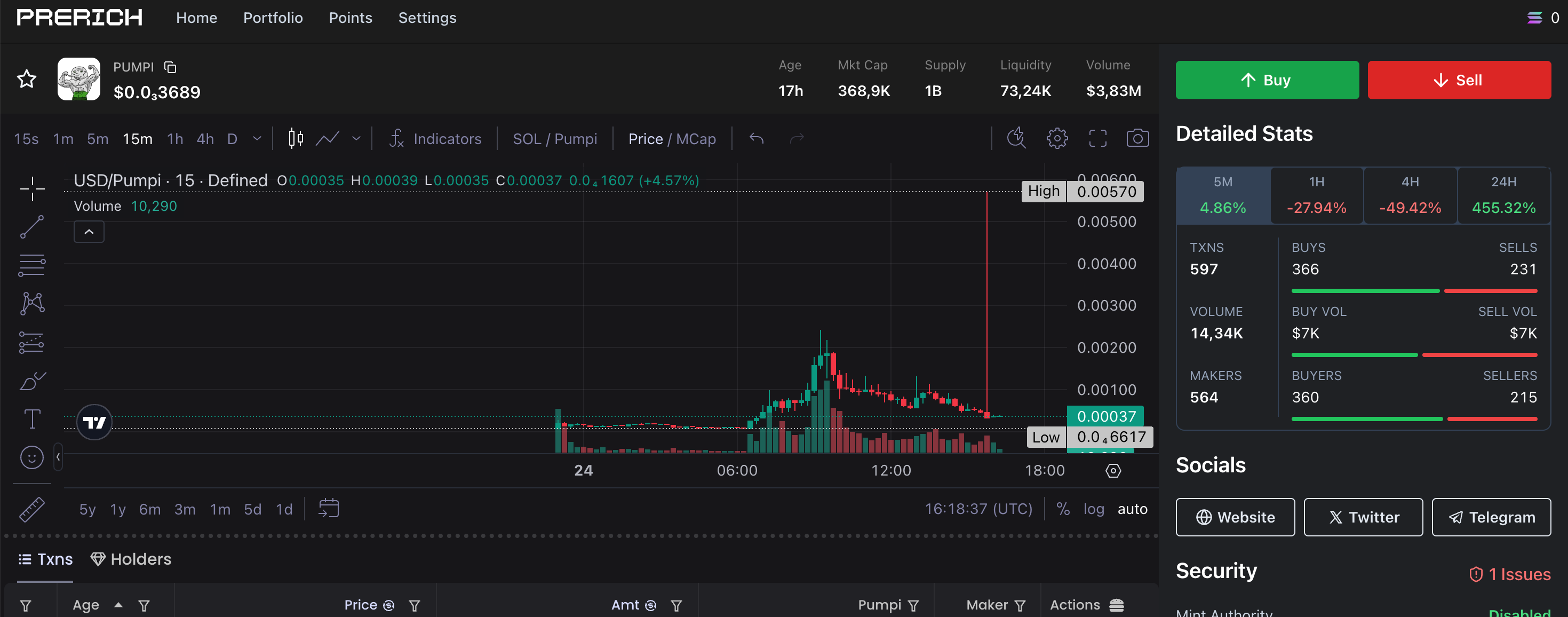Open the go-to-date calendar

pos(329,509)
